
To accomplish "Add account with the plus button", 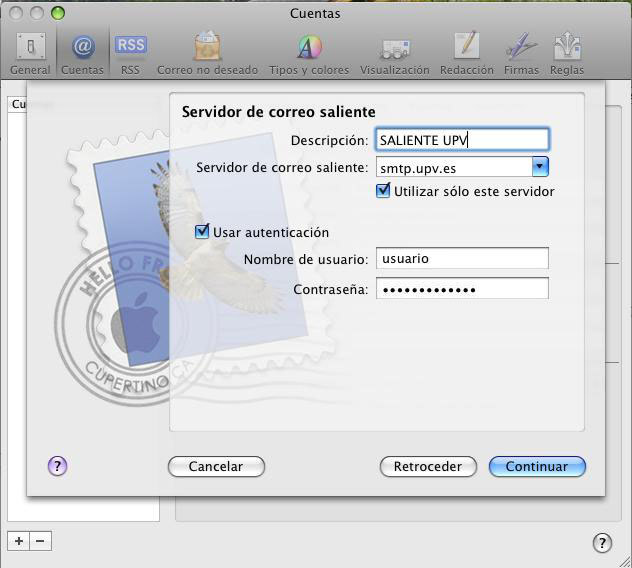I will pyautogui.click(x=18, y=541).
